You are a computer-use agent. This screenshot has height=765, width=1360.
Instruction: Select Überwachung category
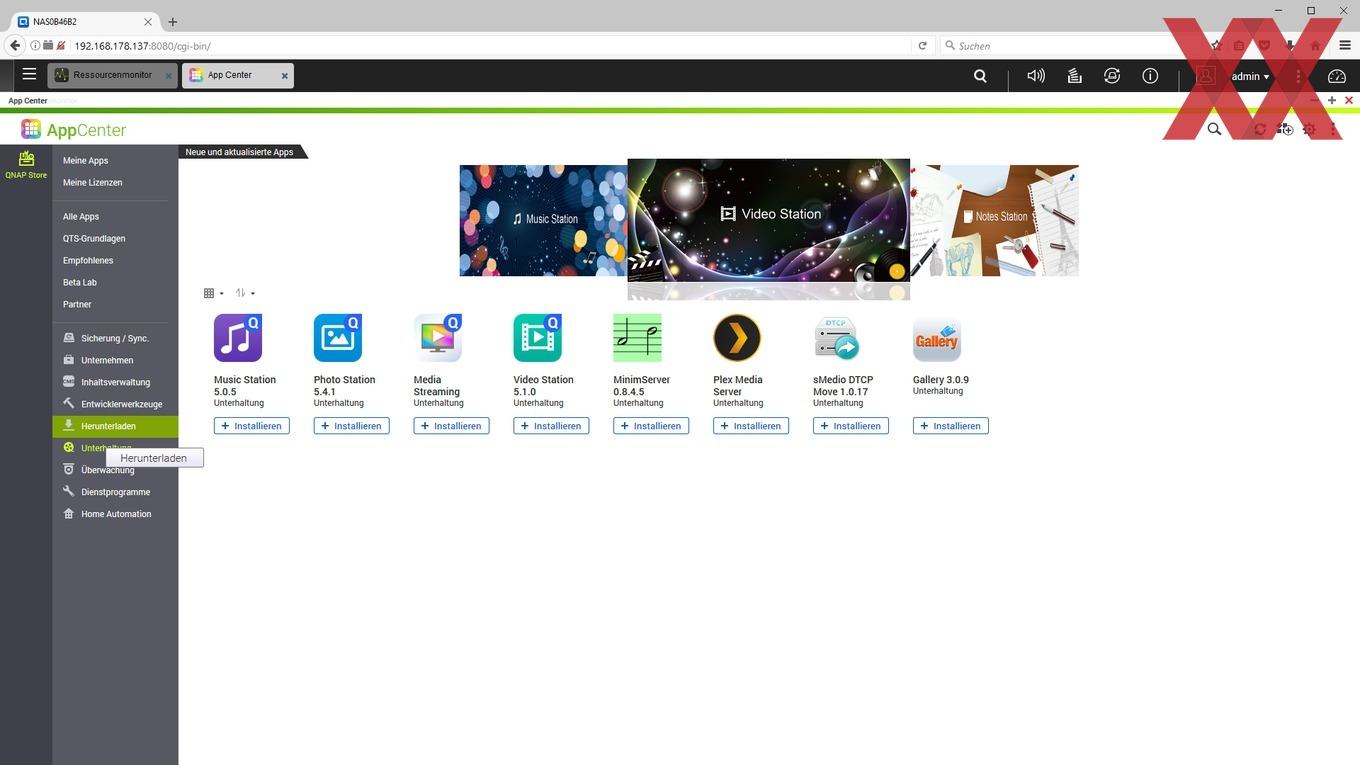click(115, 470)
